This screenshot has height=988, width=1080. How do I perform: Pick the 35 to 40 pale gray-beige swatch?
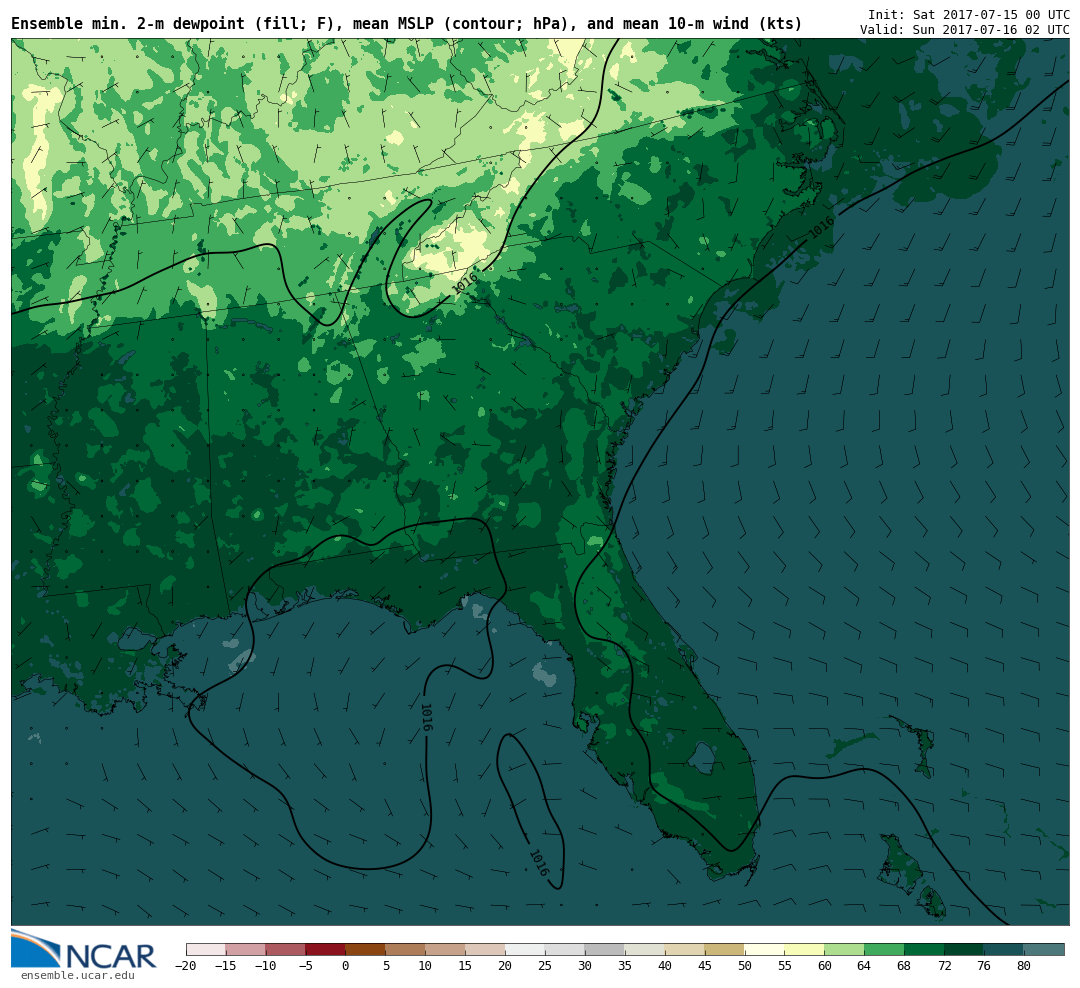pyautogui.click(x=645, y=949)
